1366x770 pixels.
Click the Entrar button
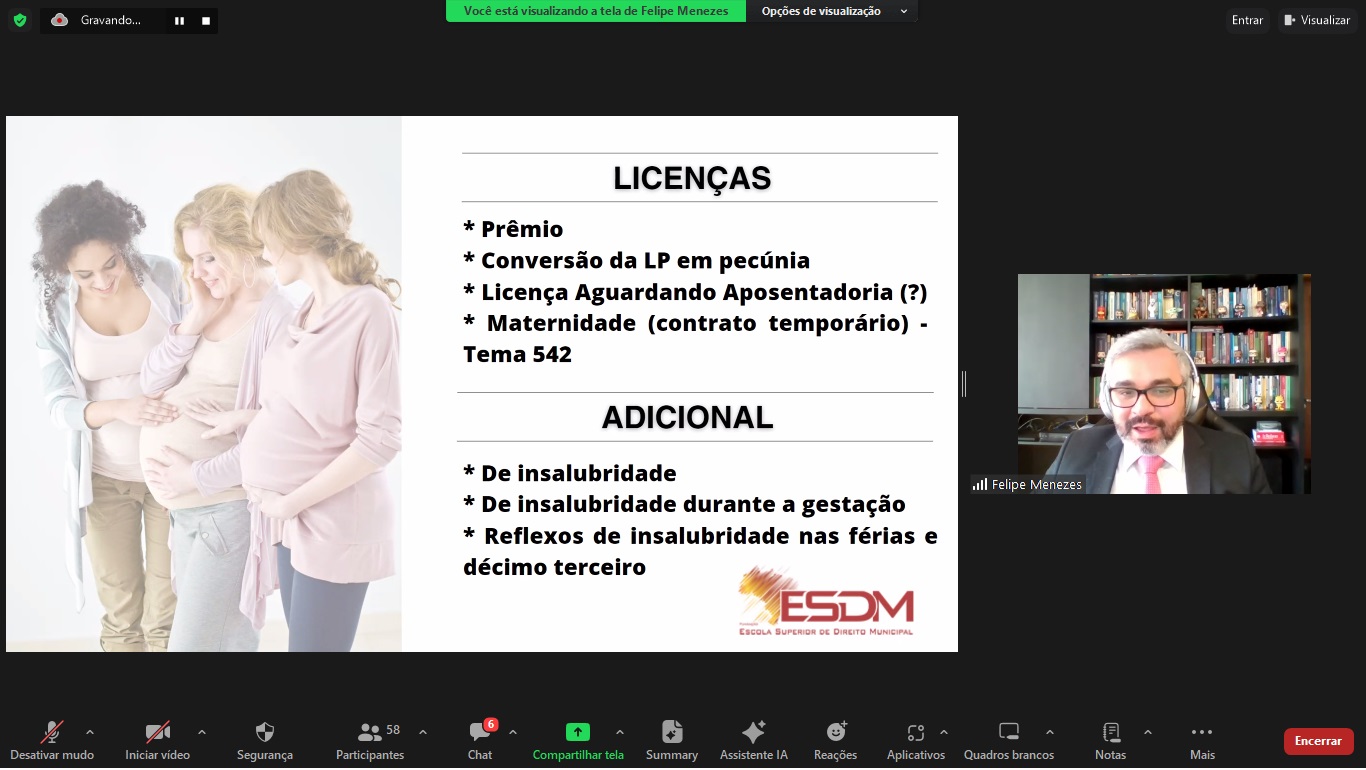[1247, 20]
